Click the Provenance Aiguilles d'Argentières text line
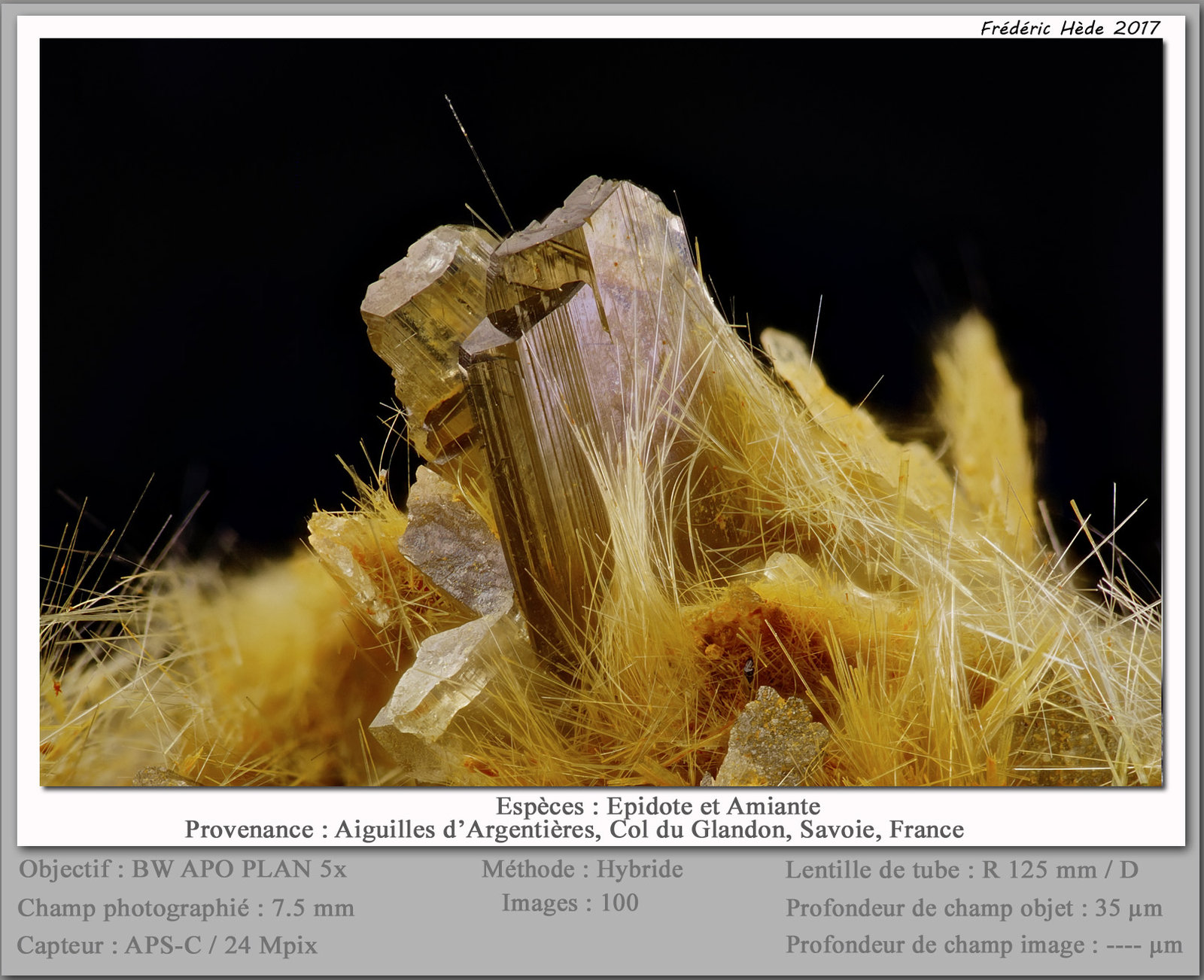Image resolution: width=1204 pixels, height=980 pixels. click(x=574, y=829)
